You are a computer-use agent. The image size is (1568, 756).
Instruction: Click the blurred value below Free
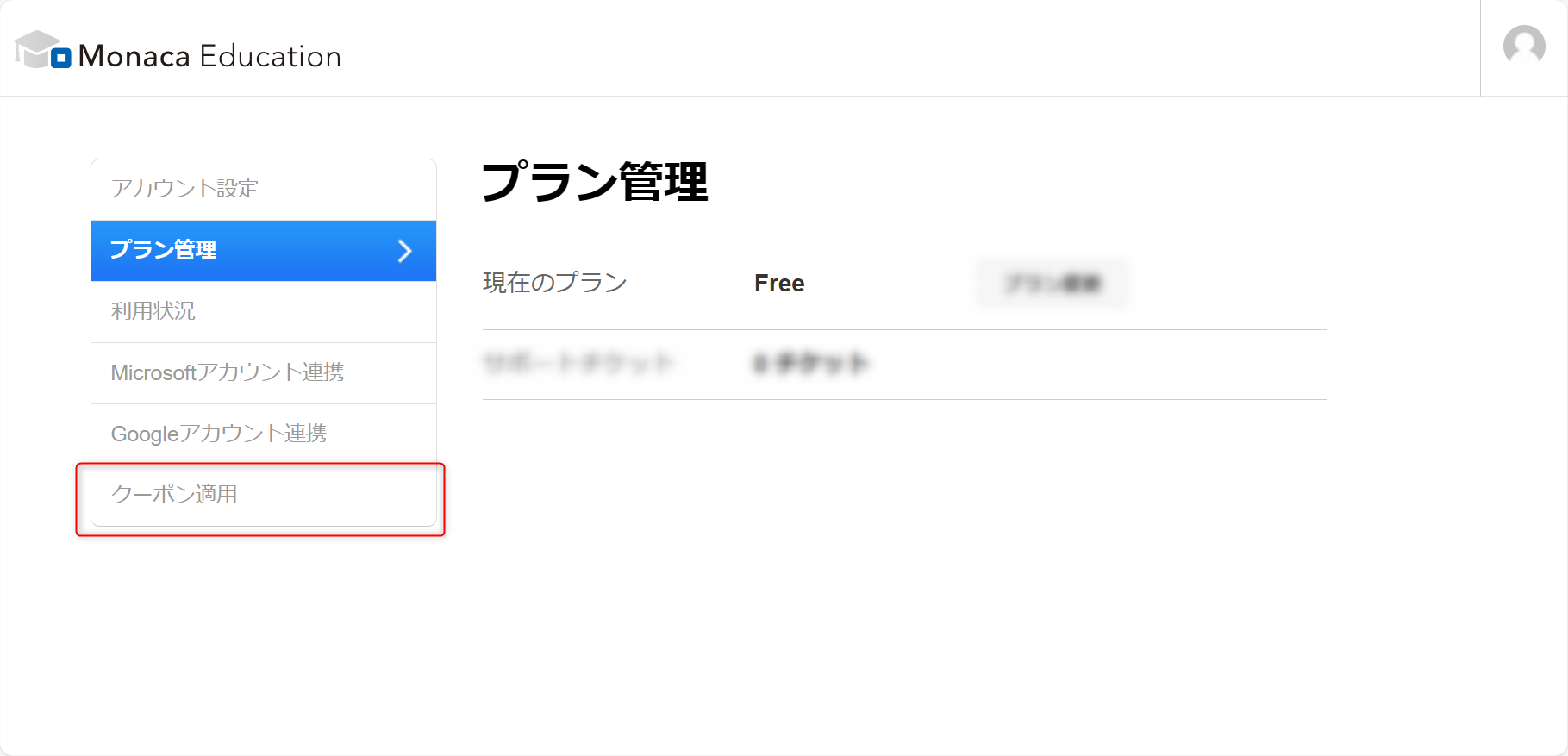click(810, 363)
